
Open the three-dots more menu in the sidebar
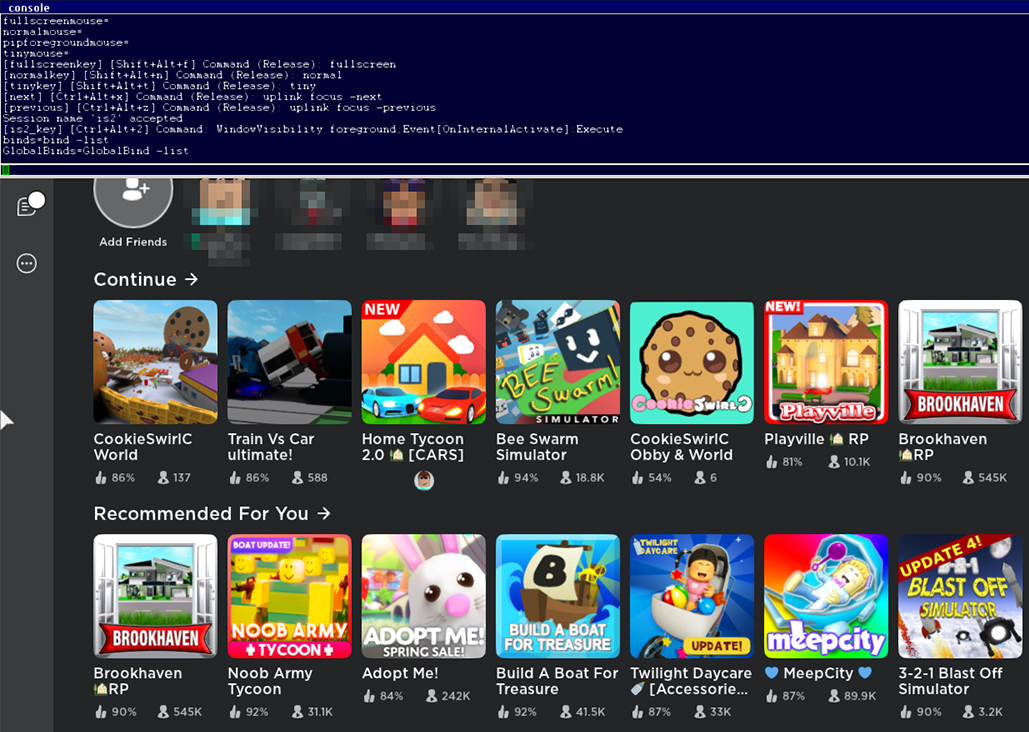tap(26, 263)
